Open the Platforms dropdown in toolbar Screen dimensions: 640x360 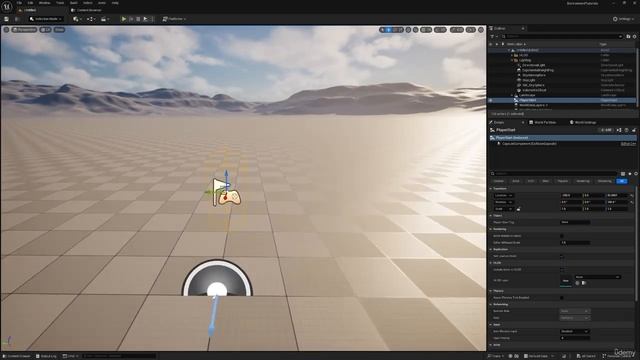(174, 19)
